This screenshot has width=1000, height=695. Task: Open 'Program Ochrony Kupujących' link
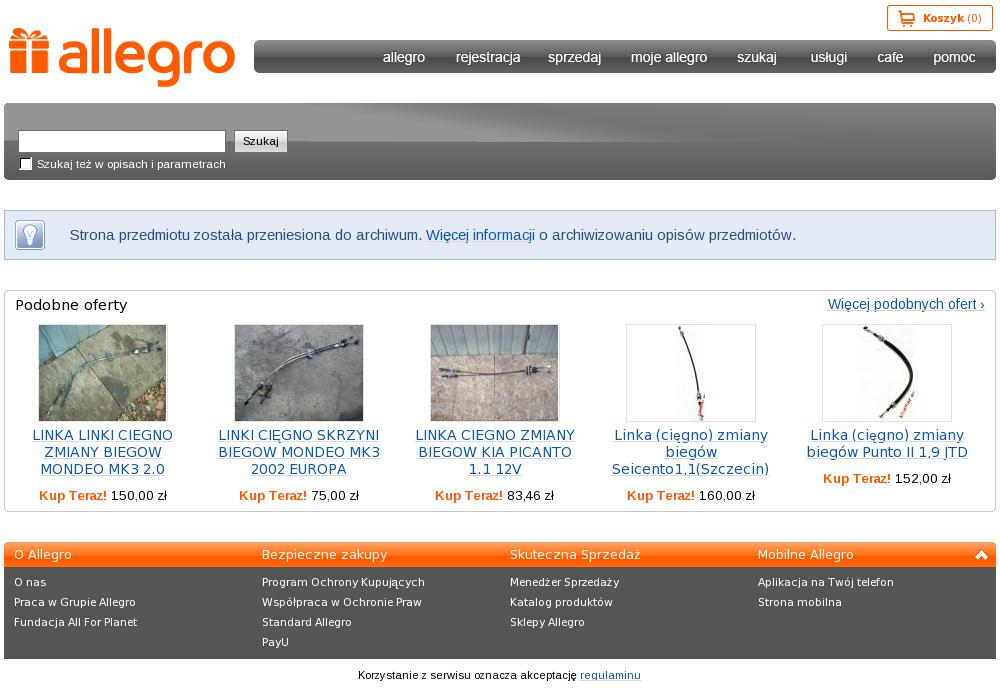[343, 582]
